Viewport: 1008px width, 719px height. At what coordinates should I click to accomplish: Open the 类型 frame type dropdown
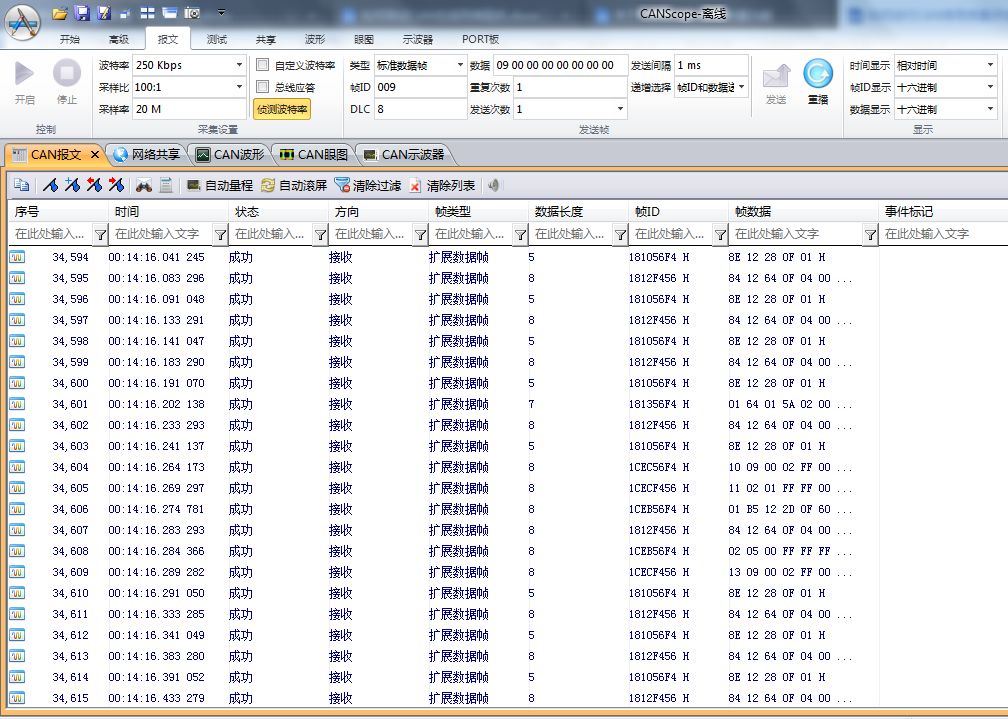click(x=460, y=65)
